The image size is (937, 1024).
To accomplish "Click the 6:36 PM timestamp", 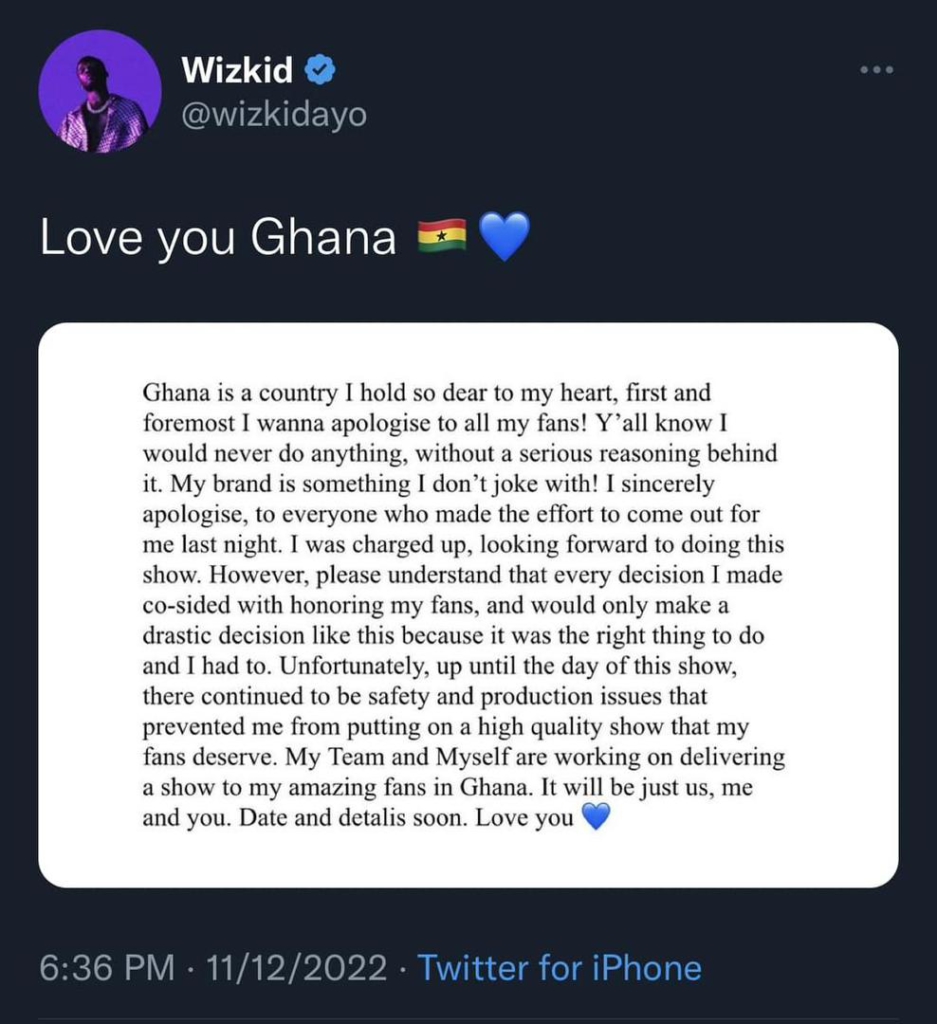I will point(105,968).
